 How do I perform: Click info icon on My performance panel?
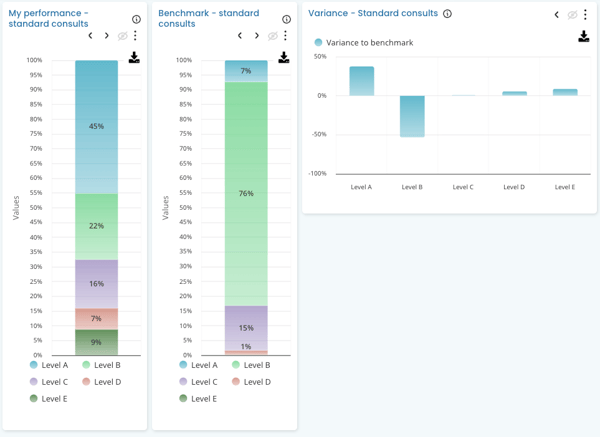coord(136,19)
